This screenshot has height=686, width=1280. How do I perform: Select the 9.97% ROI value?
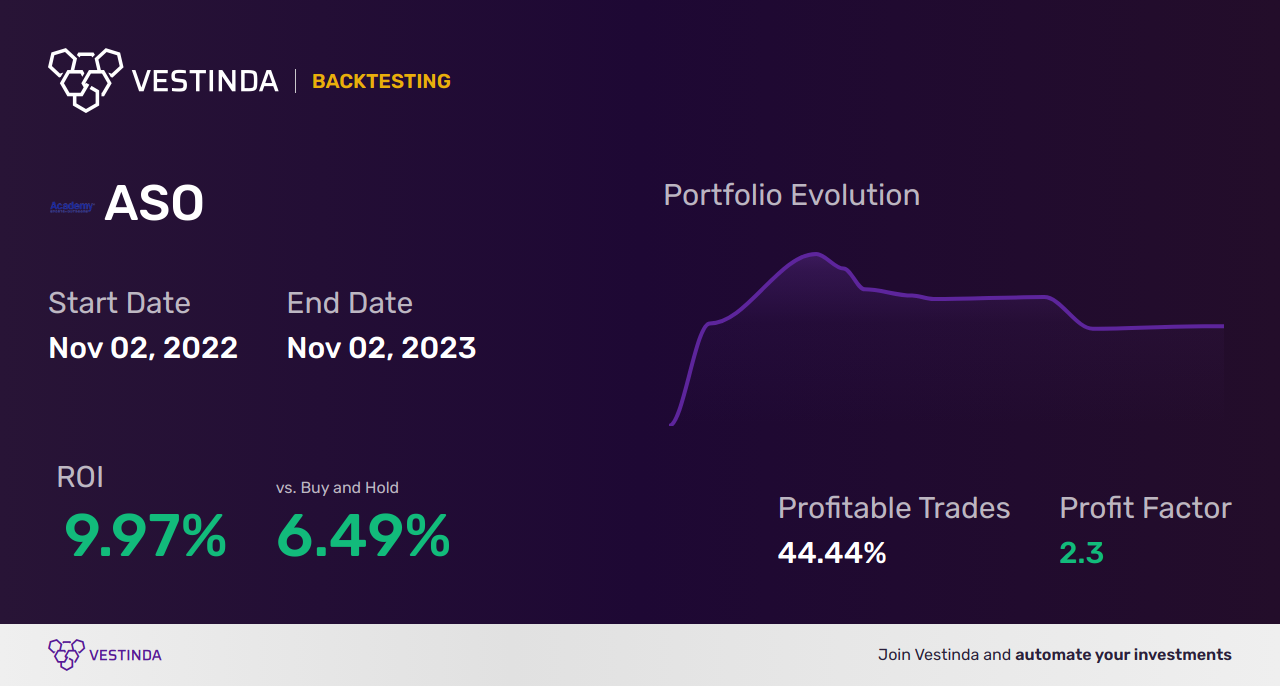coord(145,536)
